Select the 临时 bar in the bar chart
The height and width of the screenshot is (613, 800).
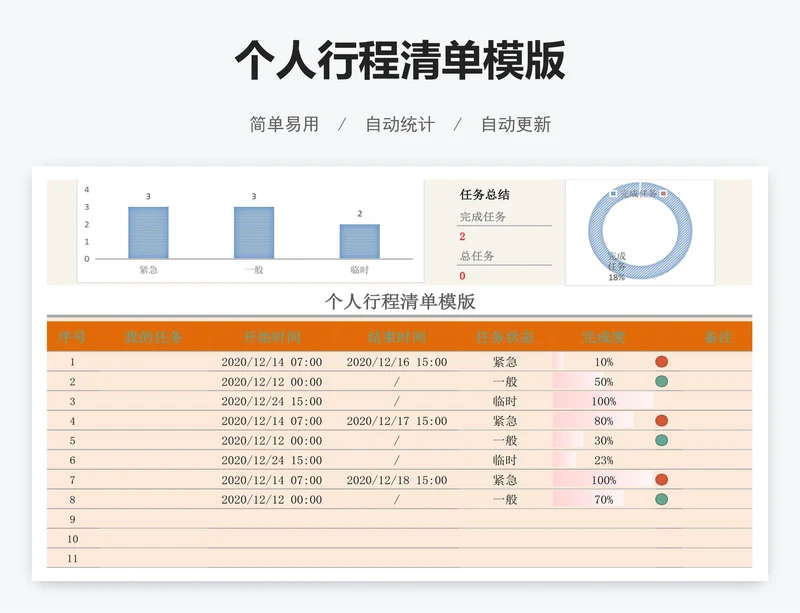coord(360,241)
